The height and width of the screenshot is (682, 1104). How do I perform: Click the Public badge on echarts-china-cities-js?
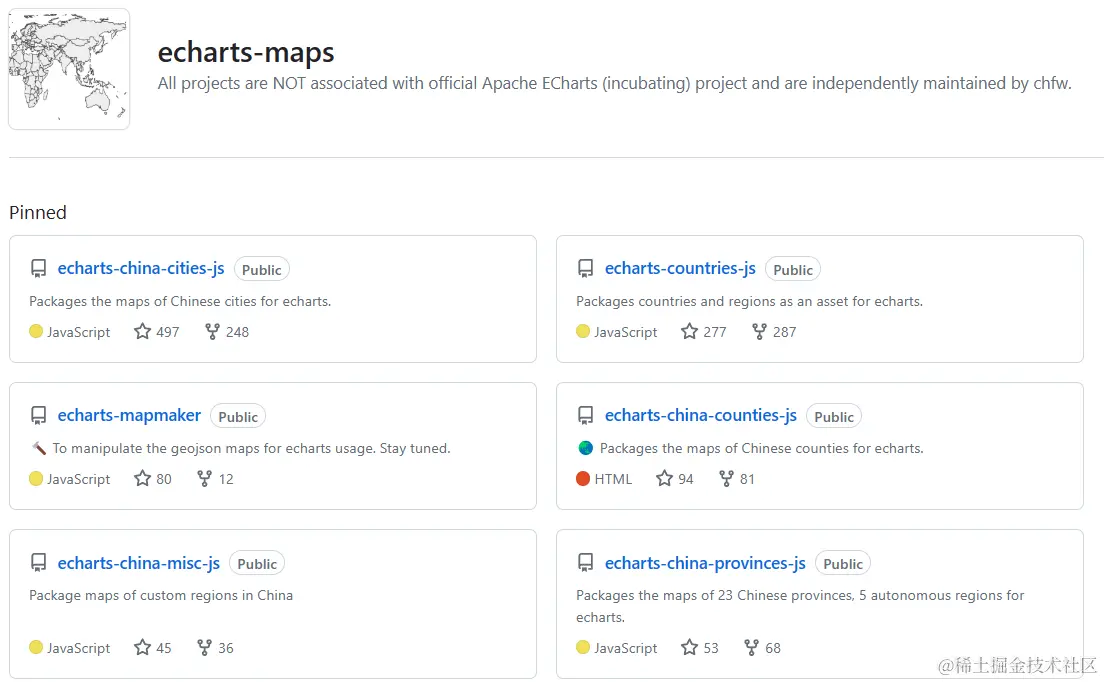[x=262, y=270]
